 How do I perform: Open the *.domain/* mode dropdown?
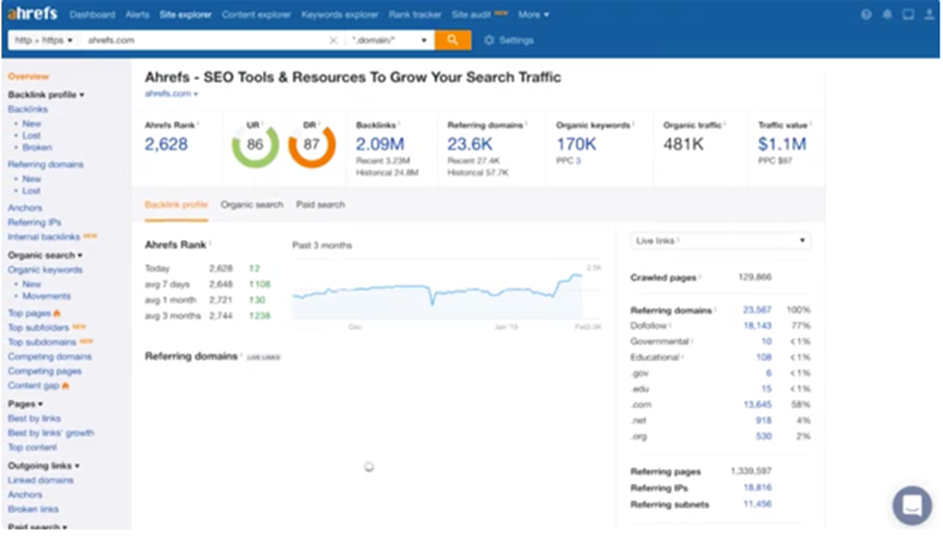click(390, 40)
